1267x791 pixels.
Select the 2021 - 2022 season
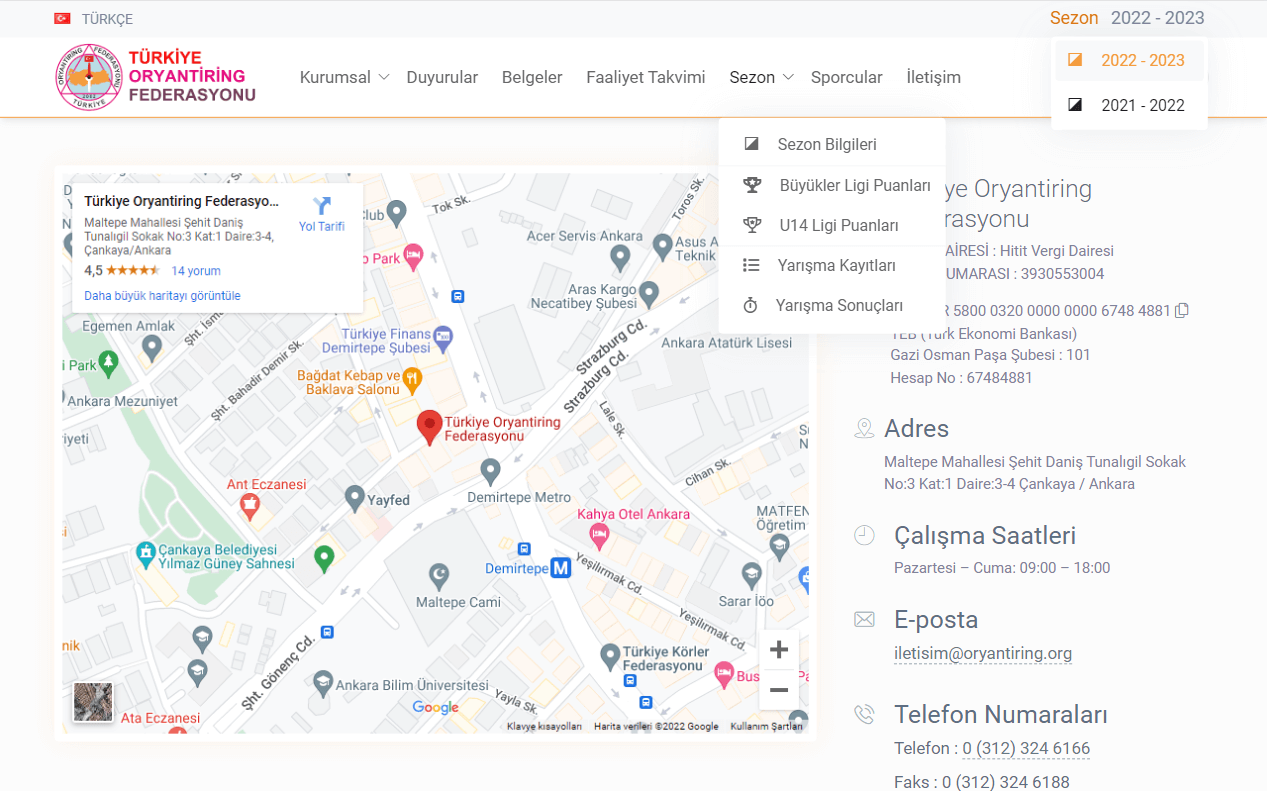pos(1129,106)
